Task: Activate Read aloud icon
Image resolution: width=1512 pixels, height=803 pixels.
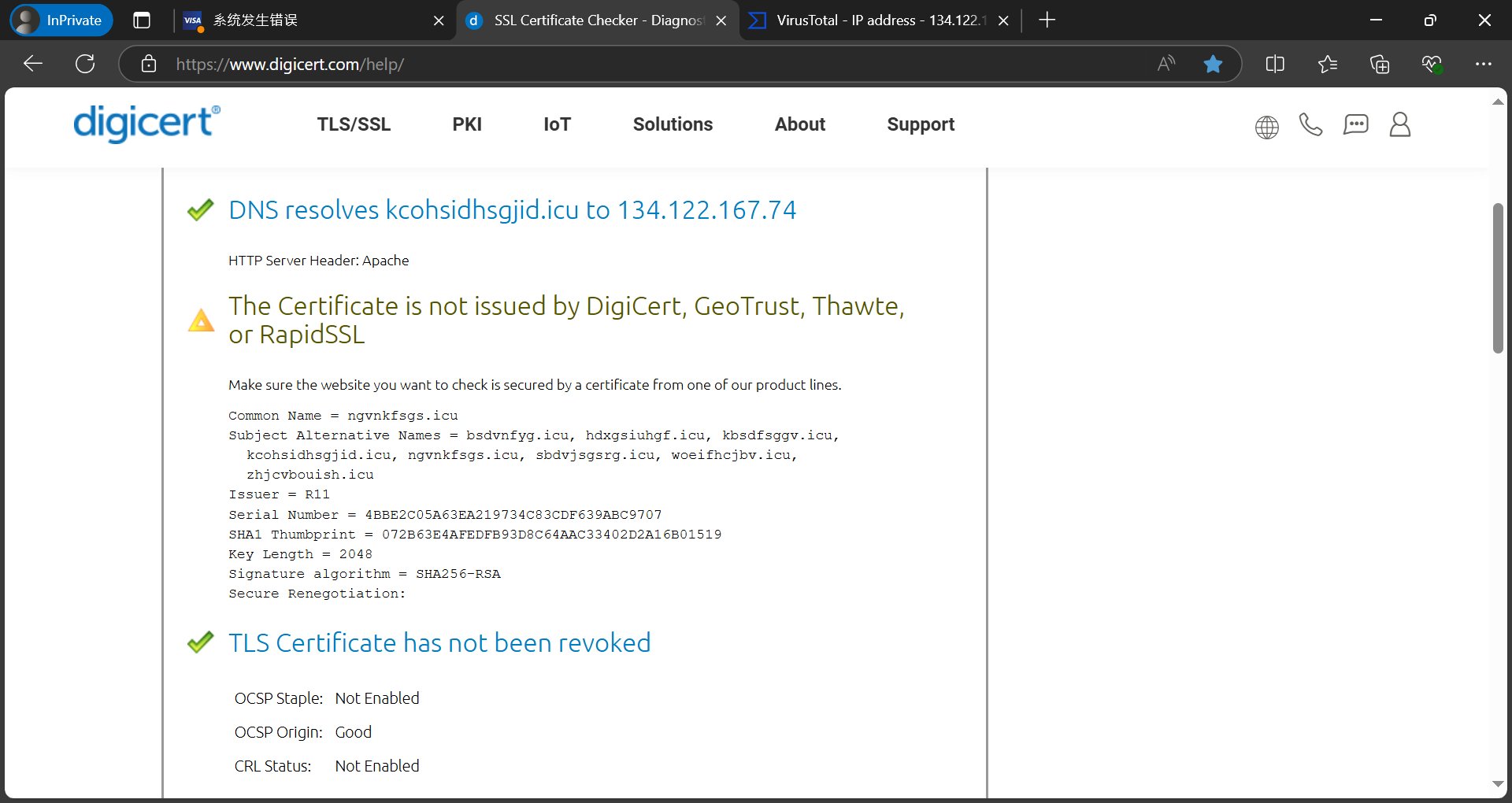Action: [x=1166, y=64]
